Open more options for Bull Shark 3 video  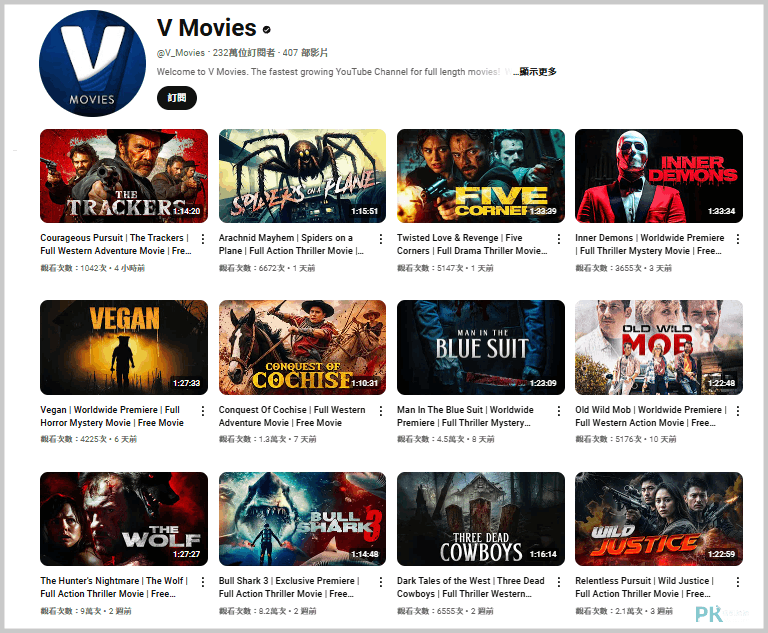click(x=381, y=582)
